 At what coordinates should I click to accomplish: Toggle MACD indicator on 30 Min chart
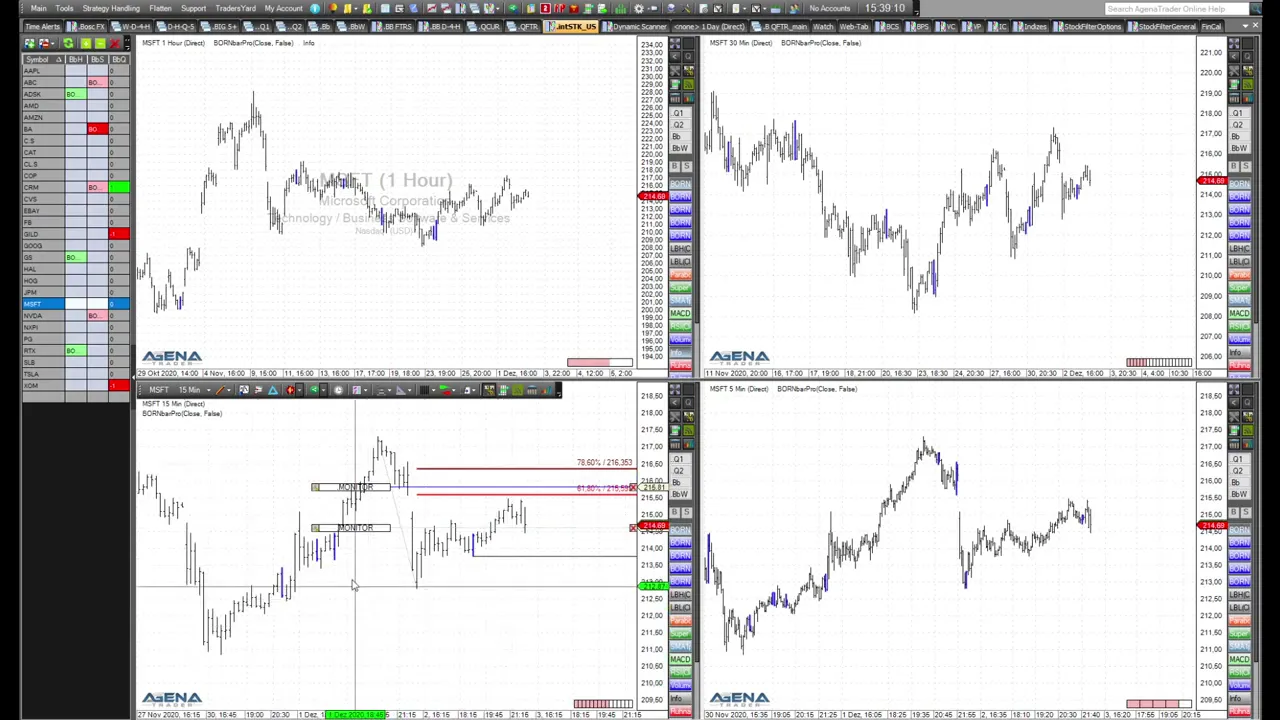coord(1240,313)
